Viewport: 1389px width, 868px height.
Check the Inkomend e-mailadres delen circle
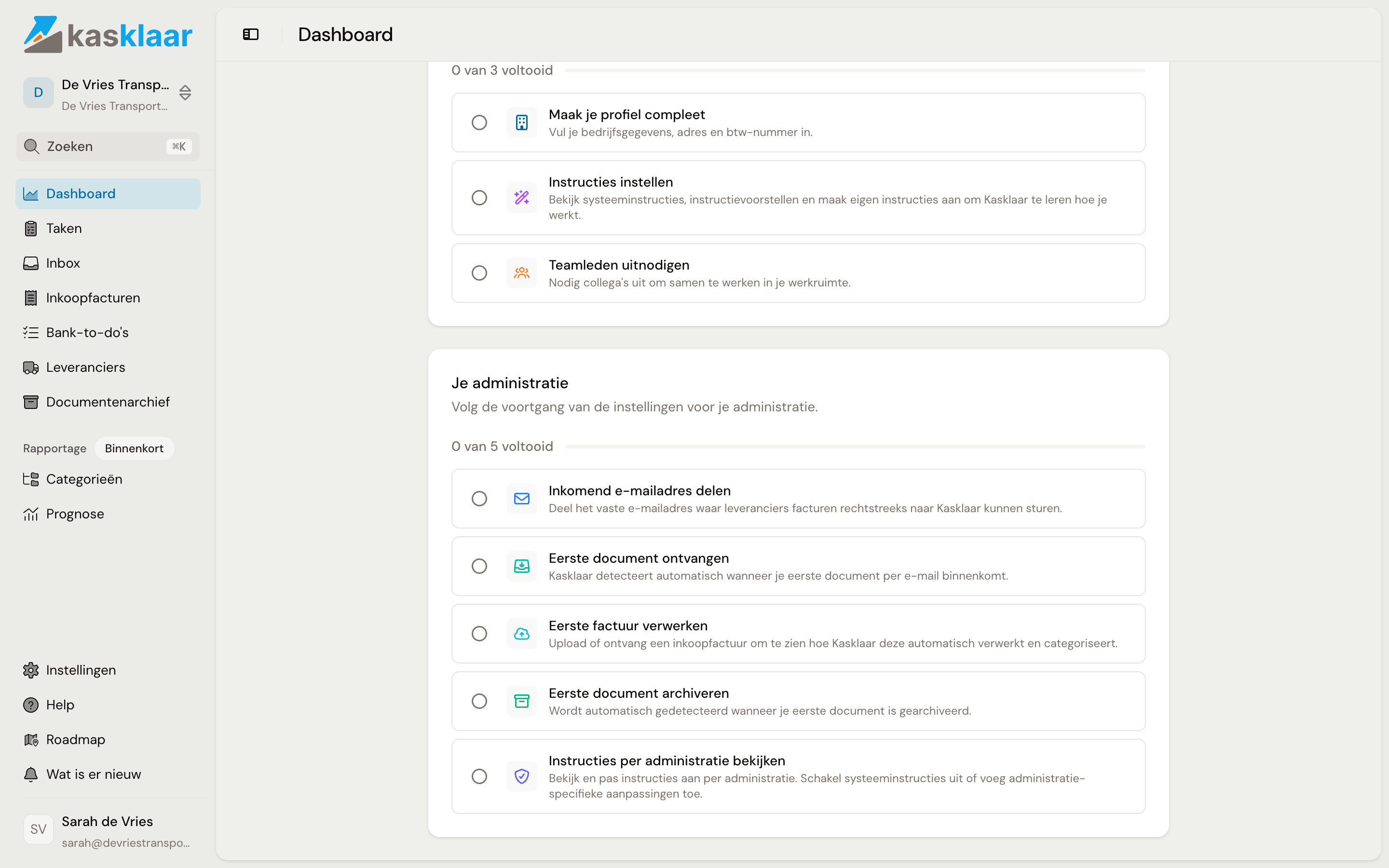tap(479, 498)
